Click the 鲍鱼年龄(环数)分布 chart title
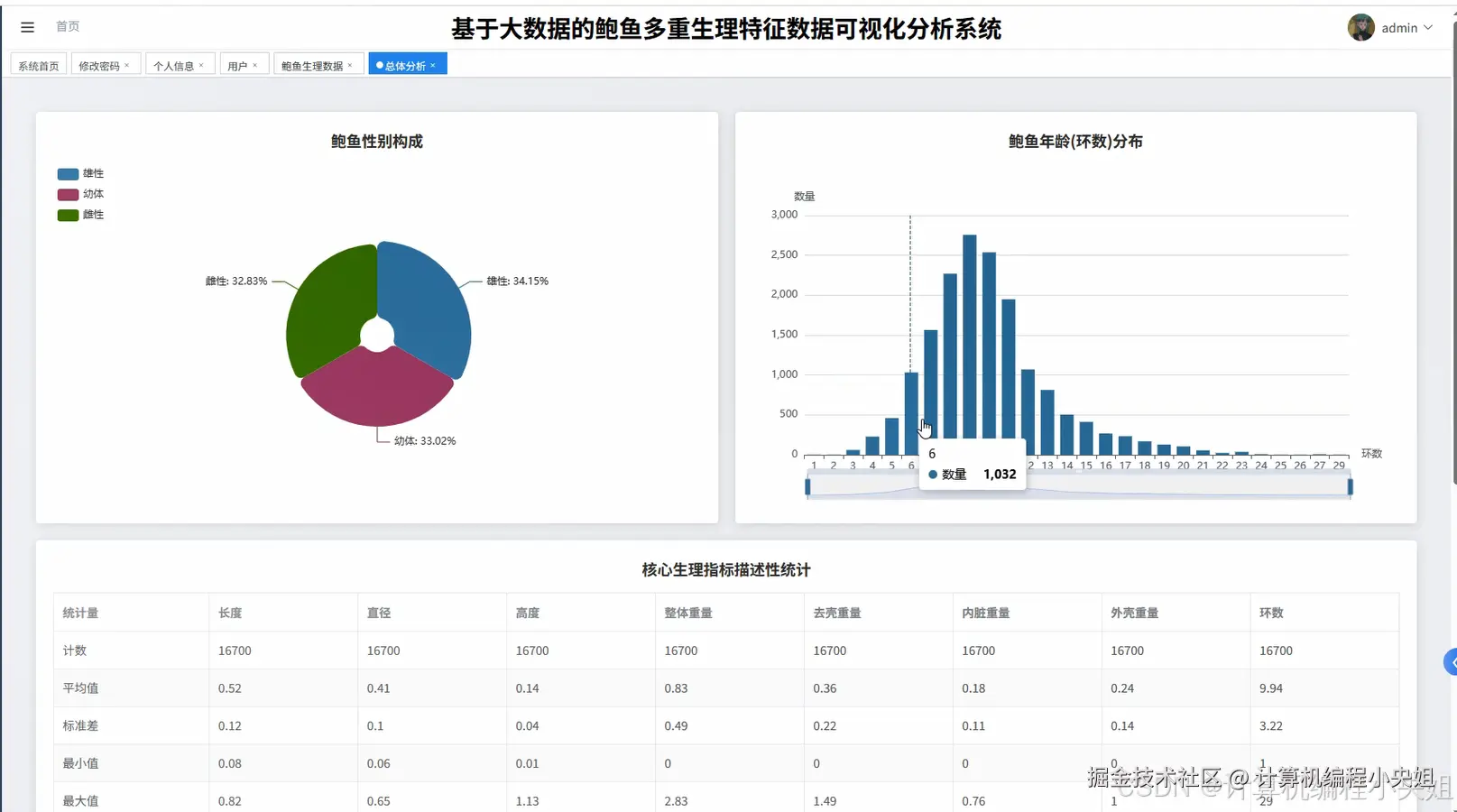 coord(1075,141)
